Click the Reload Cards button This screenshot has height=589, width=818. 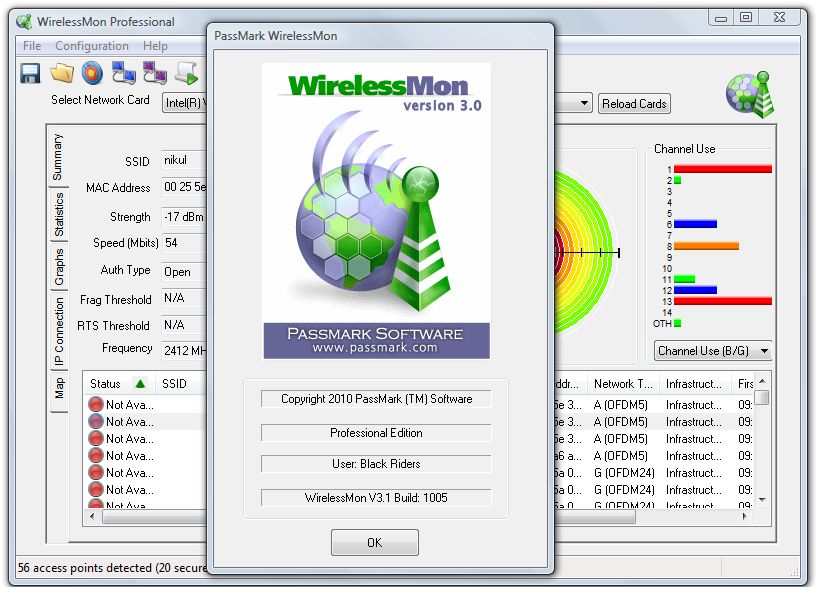[x=634, y=104]
